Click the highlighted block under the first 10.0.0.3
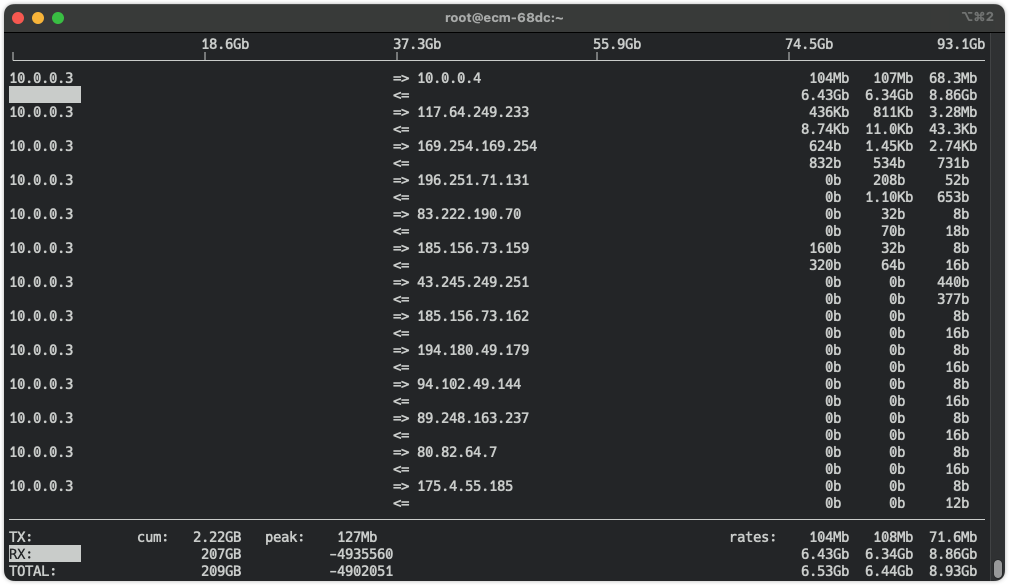 [45, 95]
